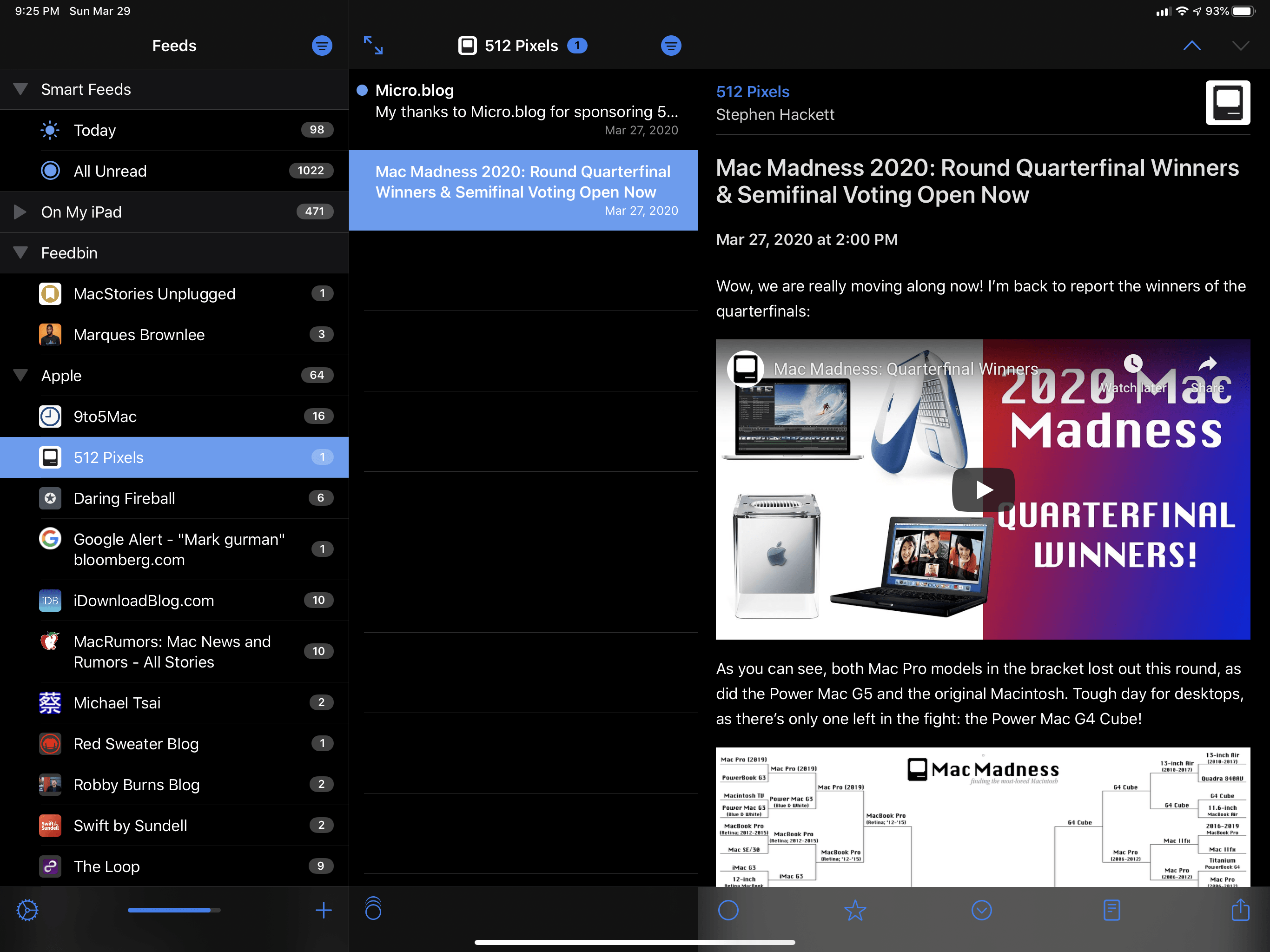Select the 9to5Mac feed
The width and height of the screenshot is (1270, 952).
[x=174, y=416]
